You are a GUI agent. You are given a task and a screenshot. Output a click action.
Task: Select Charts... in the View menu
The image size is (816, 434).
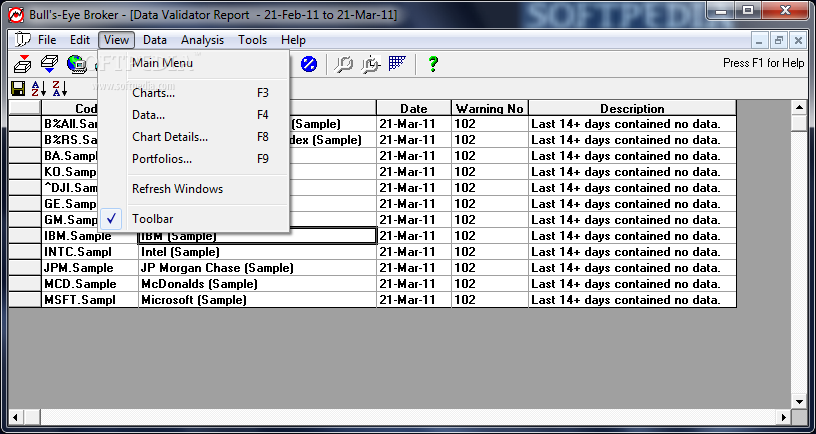[194, 93]
